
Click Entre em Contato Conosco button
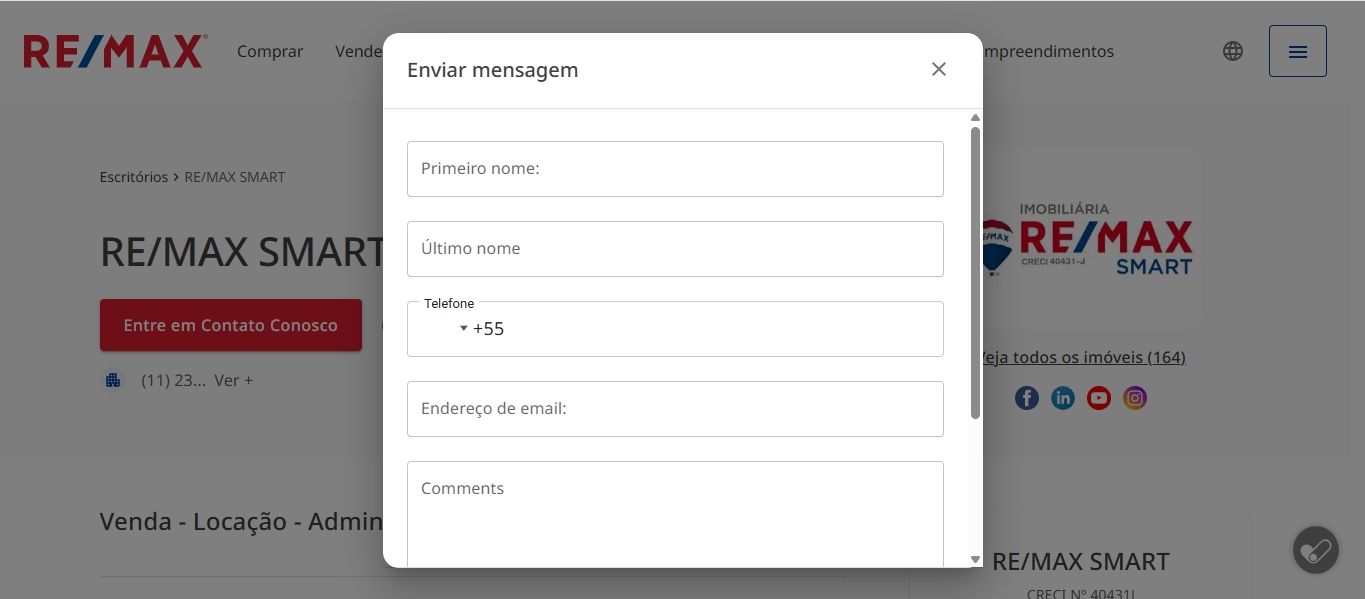click(231, 325)
